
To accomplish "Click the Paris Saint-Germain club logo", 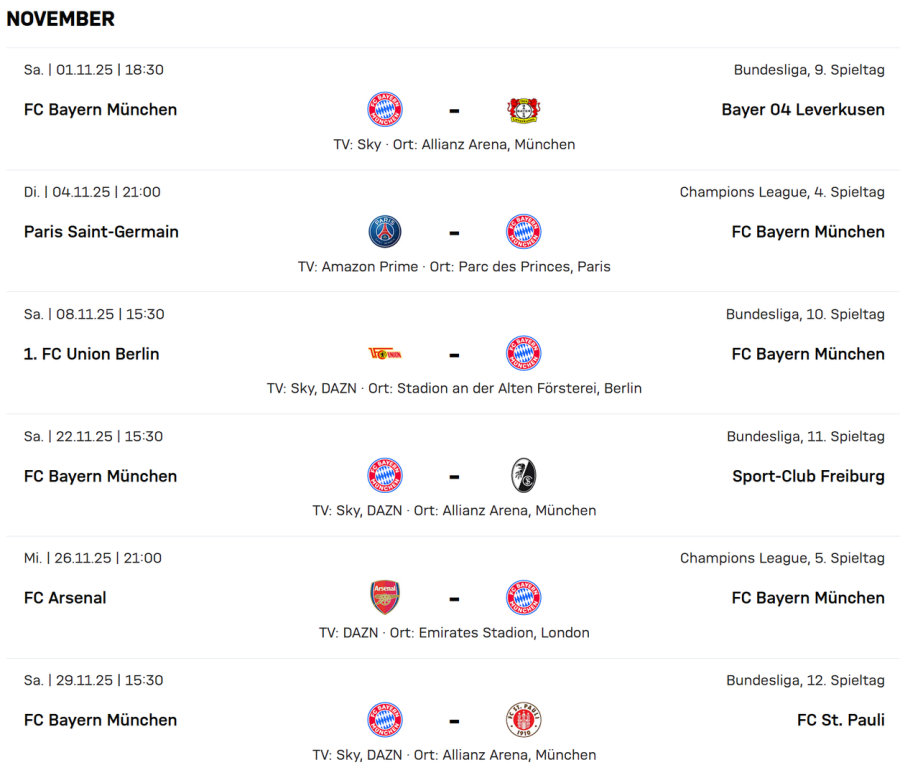I will (x=385, y=232).
